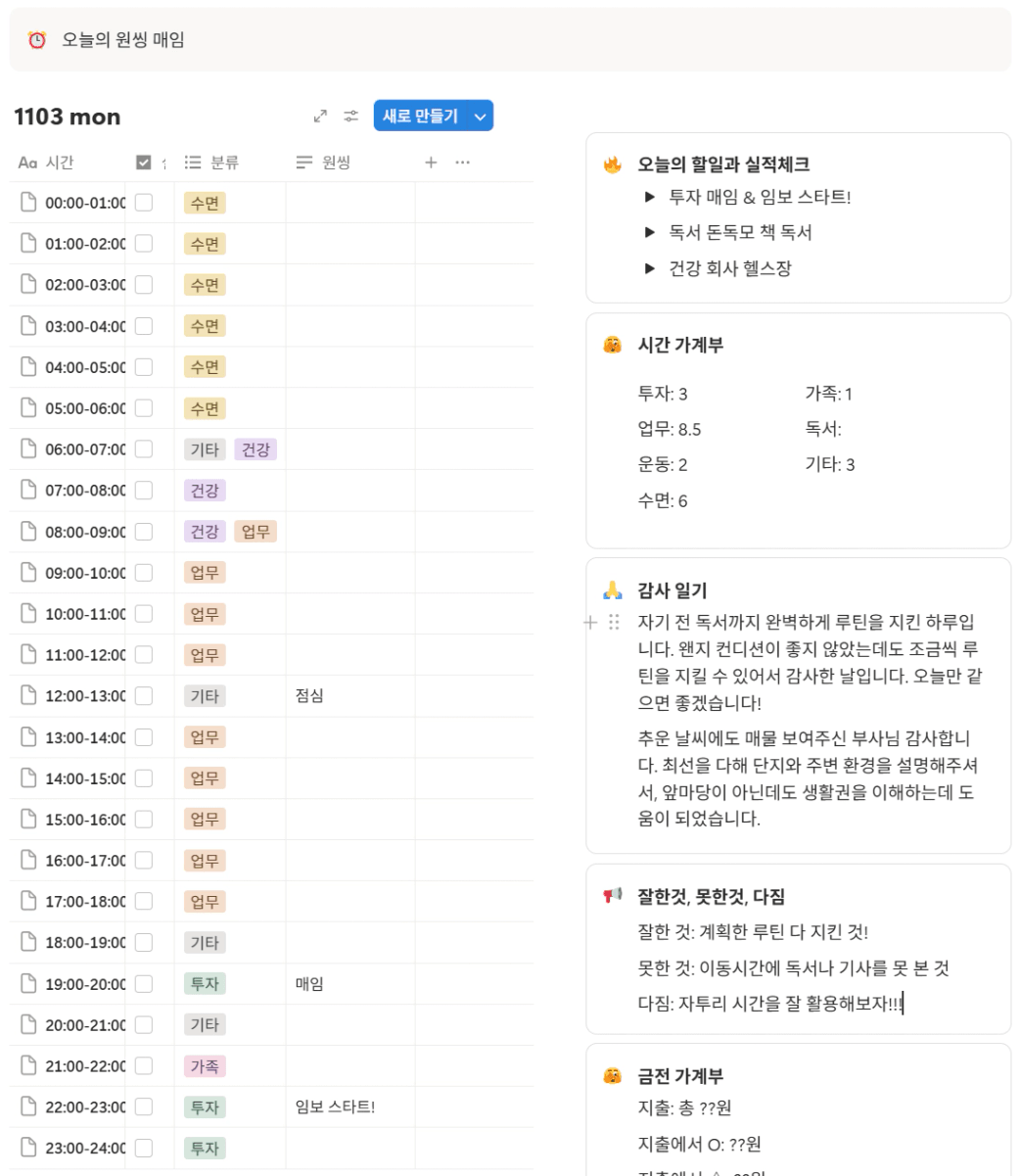Check the 00:00-01:00 row checkbox

144,203
